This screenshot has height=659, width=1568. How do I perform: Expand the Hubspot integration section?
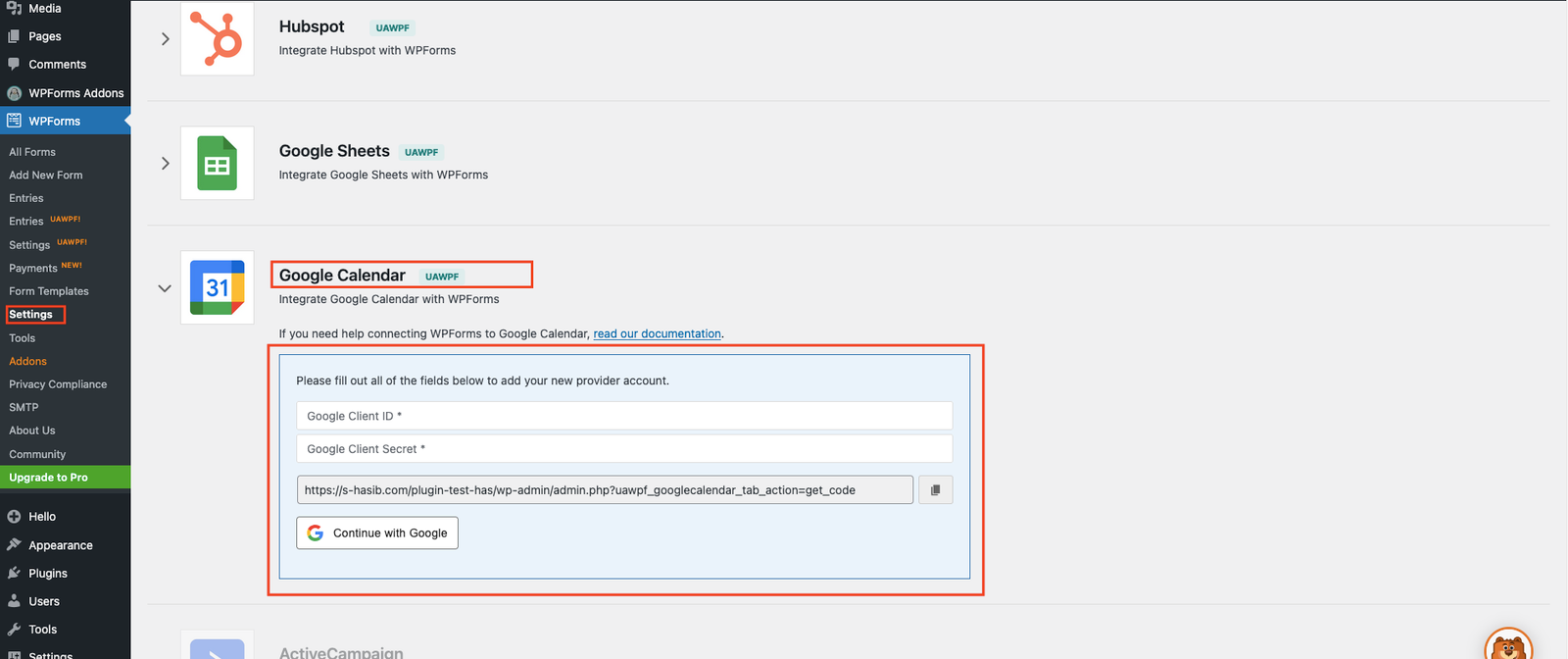165,39
